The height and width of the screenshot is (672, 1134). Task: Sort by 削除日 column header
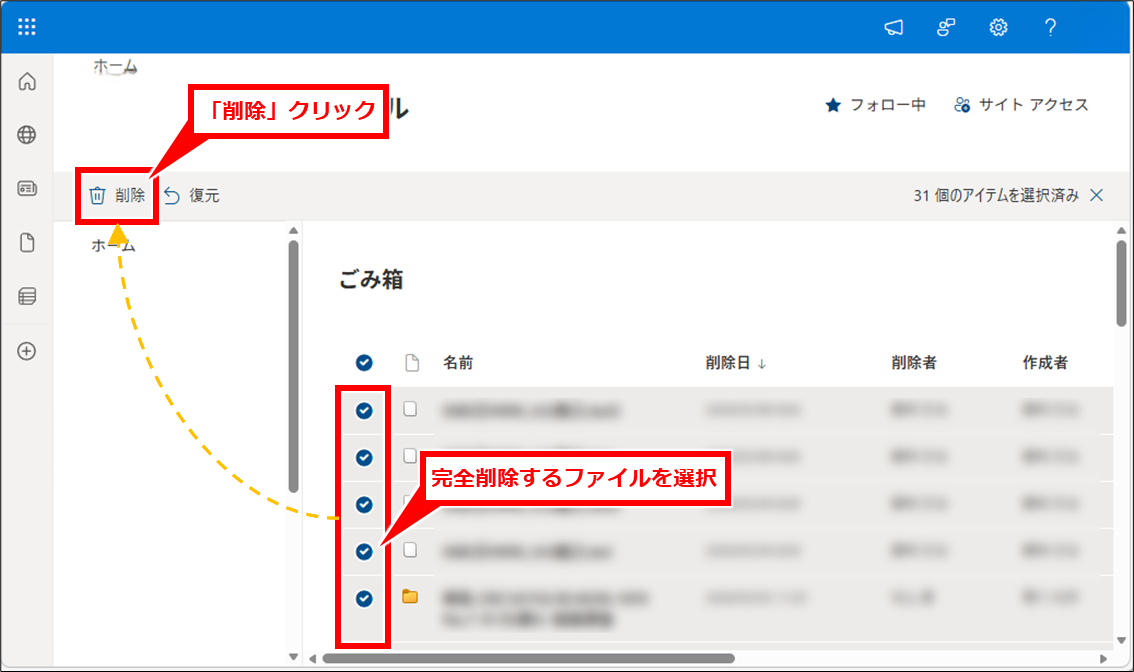click(734, 363)
